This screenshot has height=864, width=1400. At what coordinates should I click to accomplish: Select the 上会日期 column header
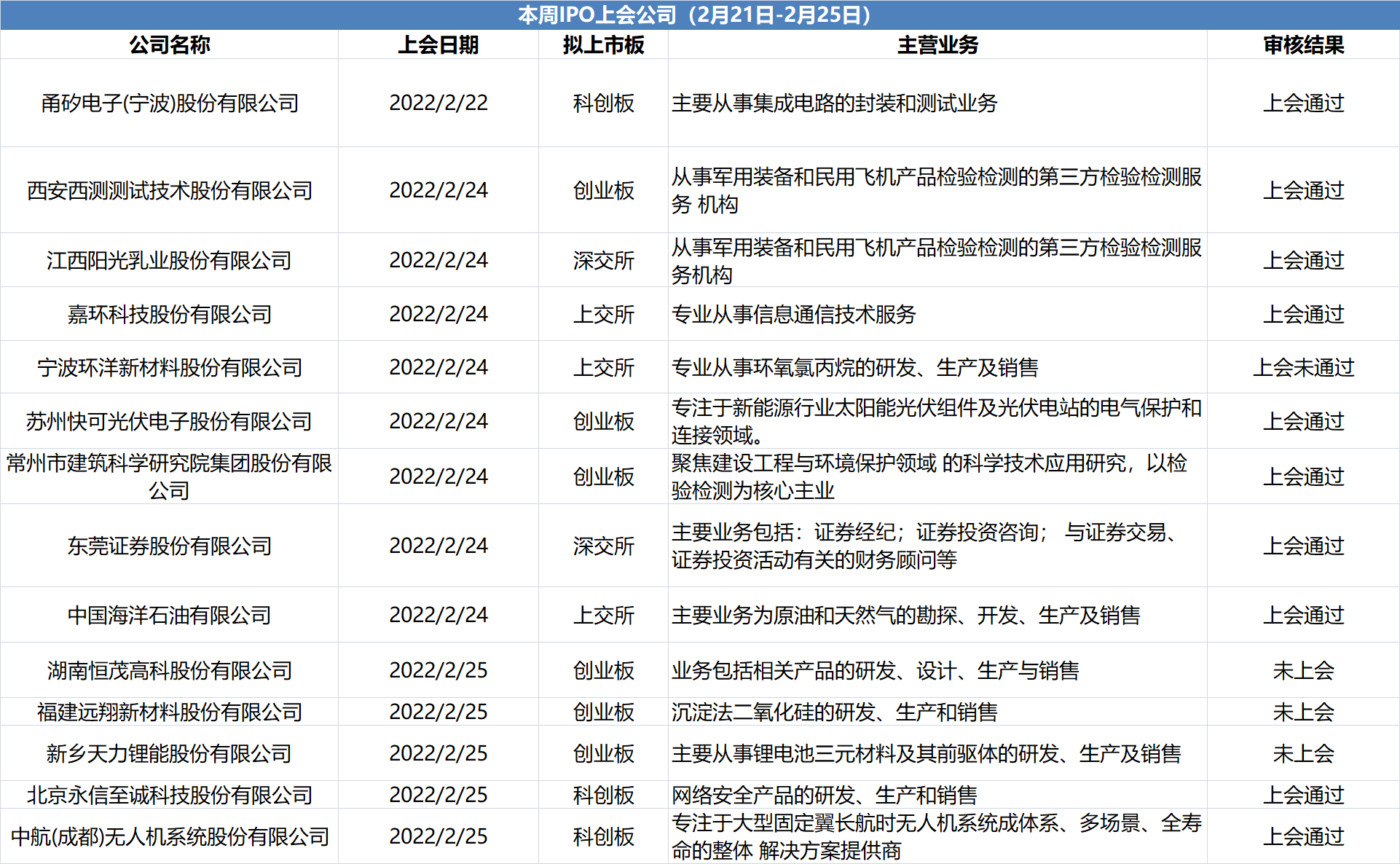tap(438, 45)
